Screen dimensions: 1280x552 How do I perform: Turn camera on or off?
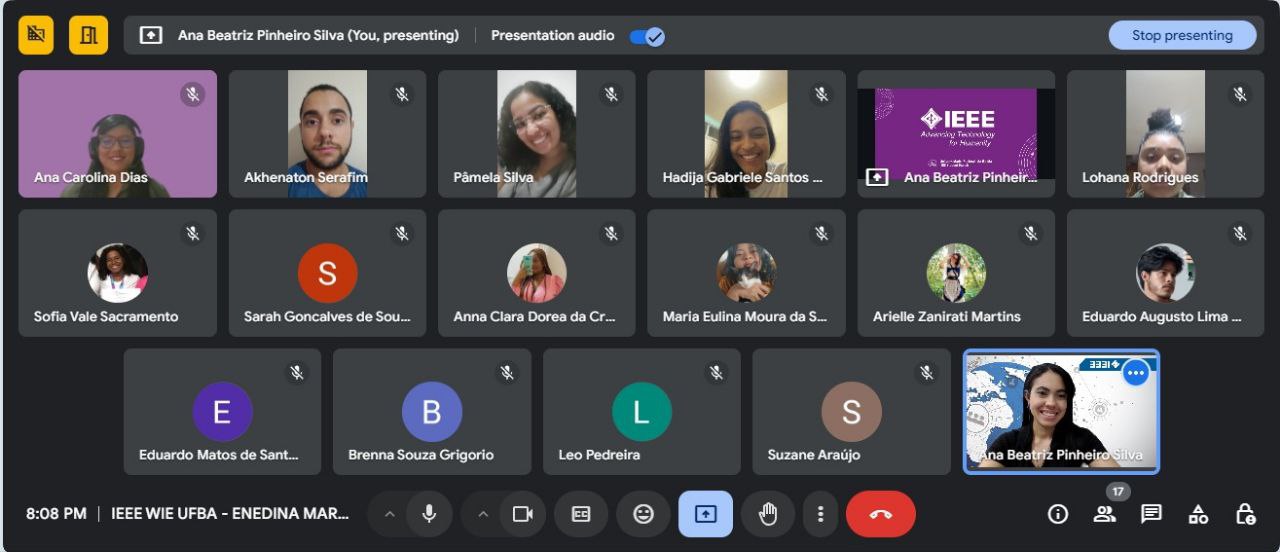coord(522,514)
